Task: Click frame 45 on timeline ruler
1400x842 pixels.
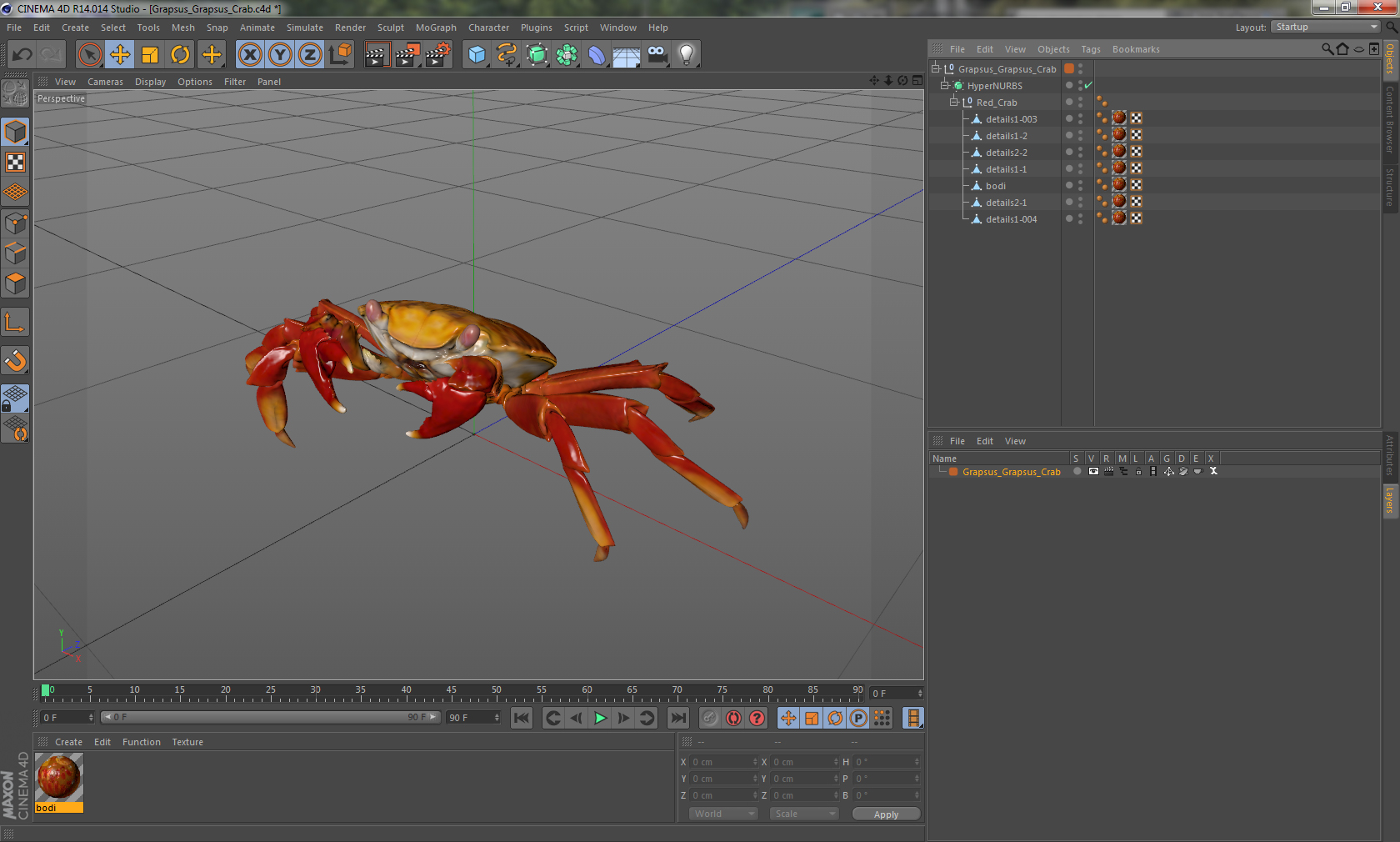Action: (x=452, y=692)
